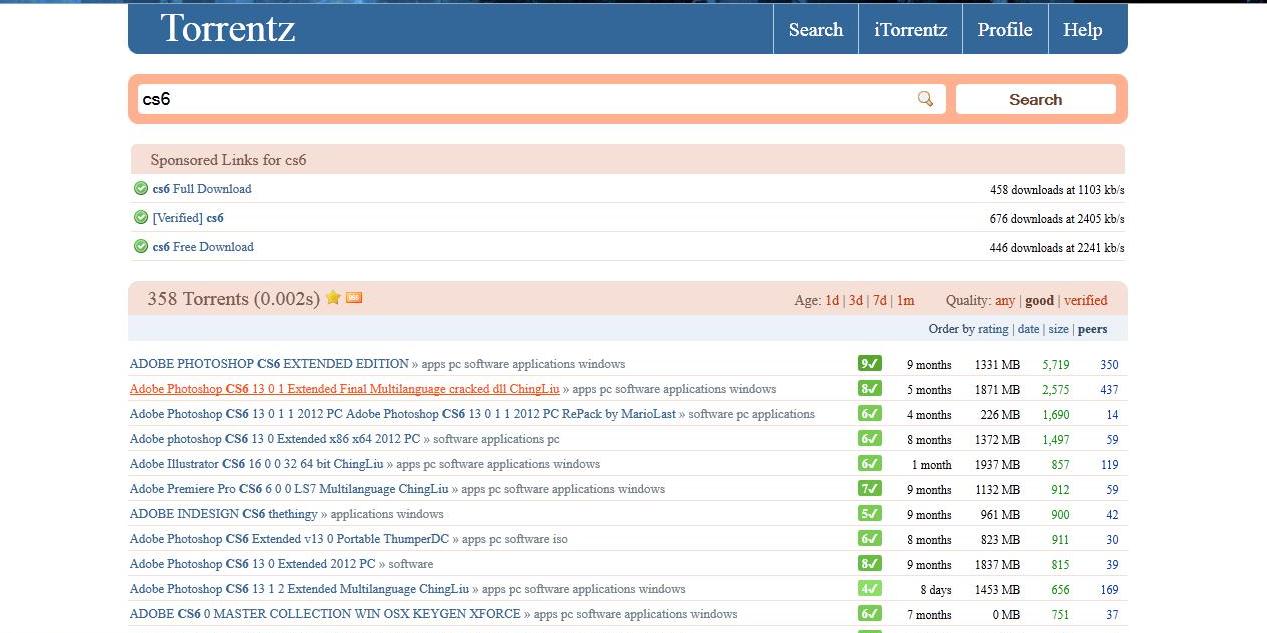Click the 9 rating badge for PHOTOSHOP EXTENDED EDITION
The height and width of the screenshot is (633, 1267).
click(869, 364)
